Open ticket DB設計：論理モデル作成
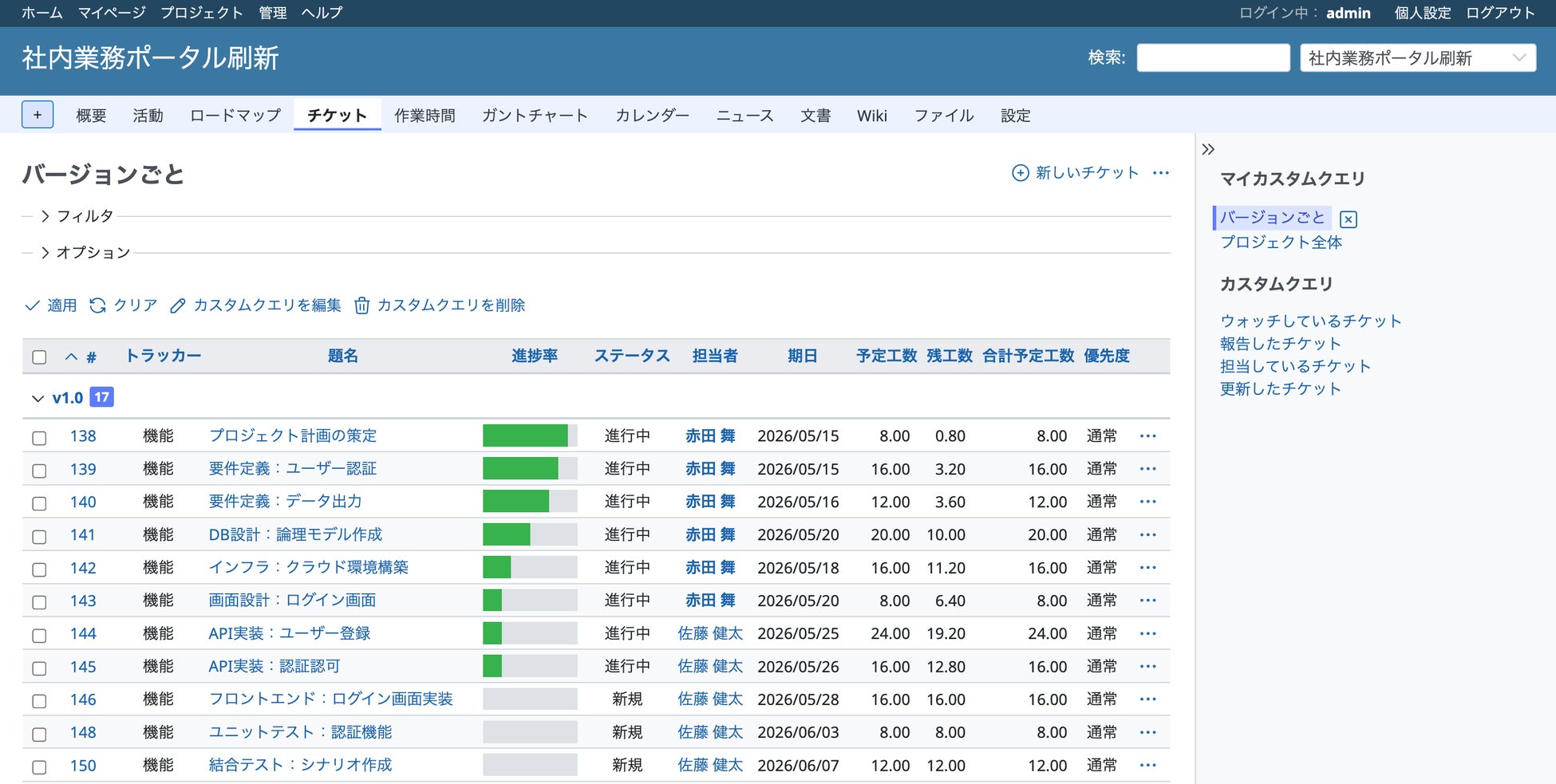The image size is (1556, 784). coord(295,534)
